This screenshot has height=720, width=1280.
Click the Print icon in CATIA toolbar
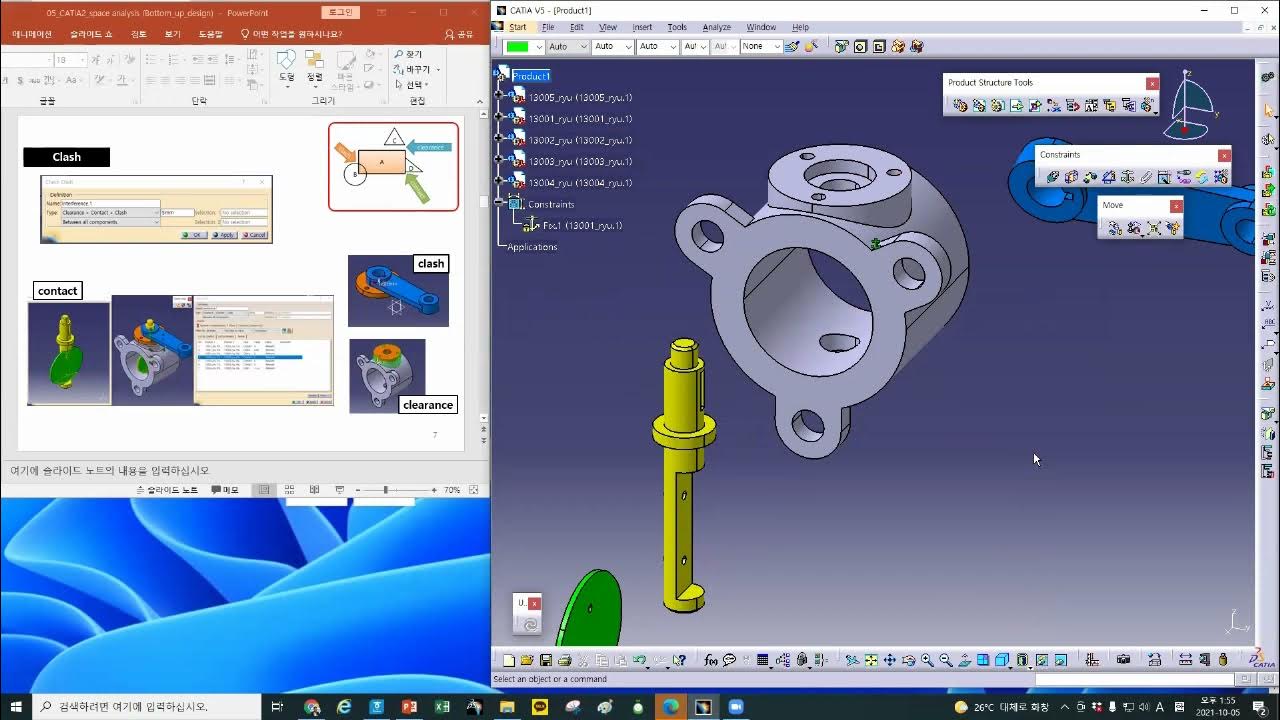tap(564, 660)
